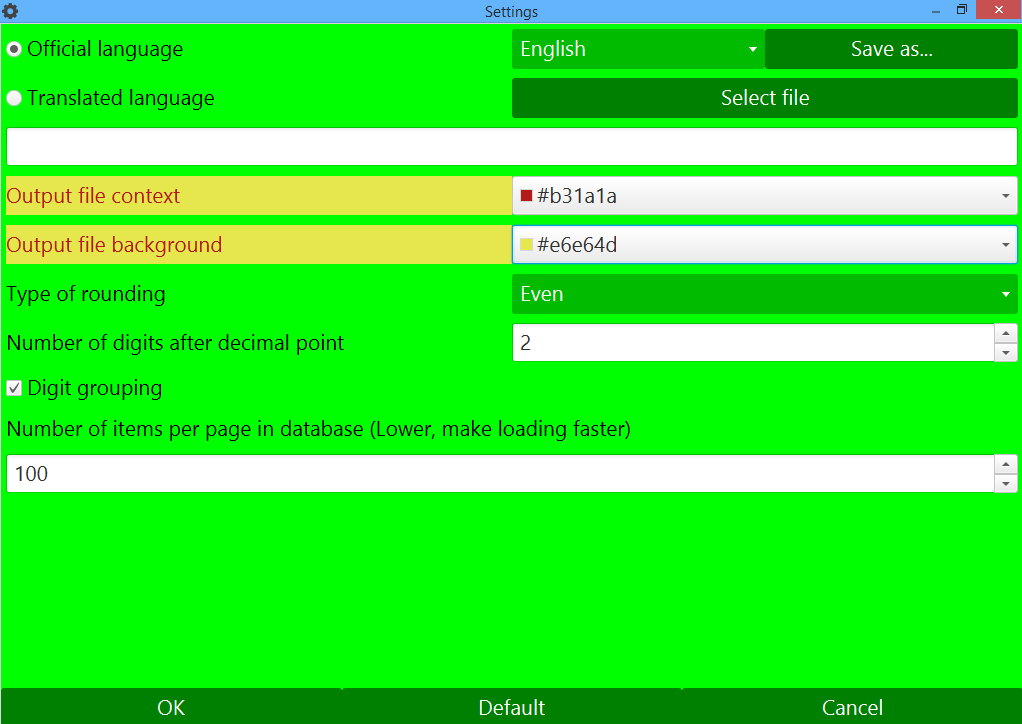The height and width of the screenshot is (724, 1022).
Task: Open the English language dropdown
Action: [637, 49]
